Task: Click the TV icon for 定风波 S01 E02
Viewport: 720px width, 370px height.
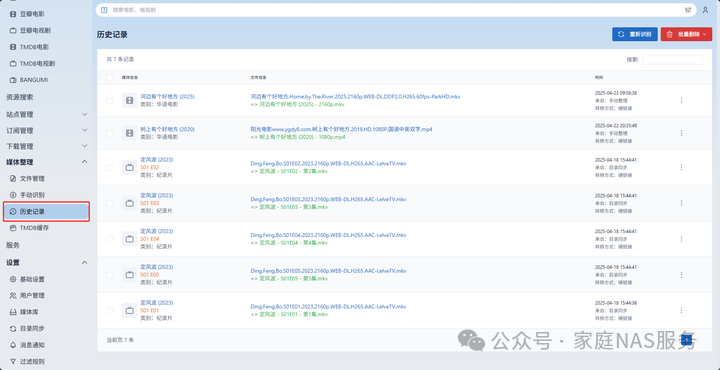Action: [x=129, y=168]
